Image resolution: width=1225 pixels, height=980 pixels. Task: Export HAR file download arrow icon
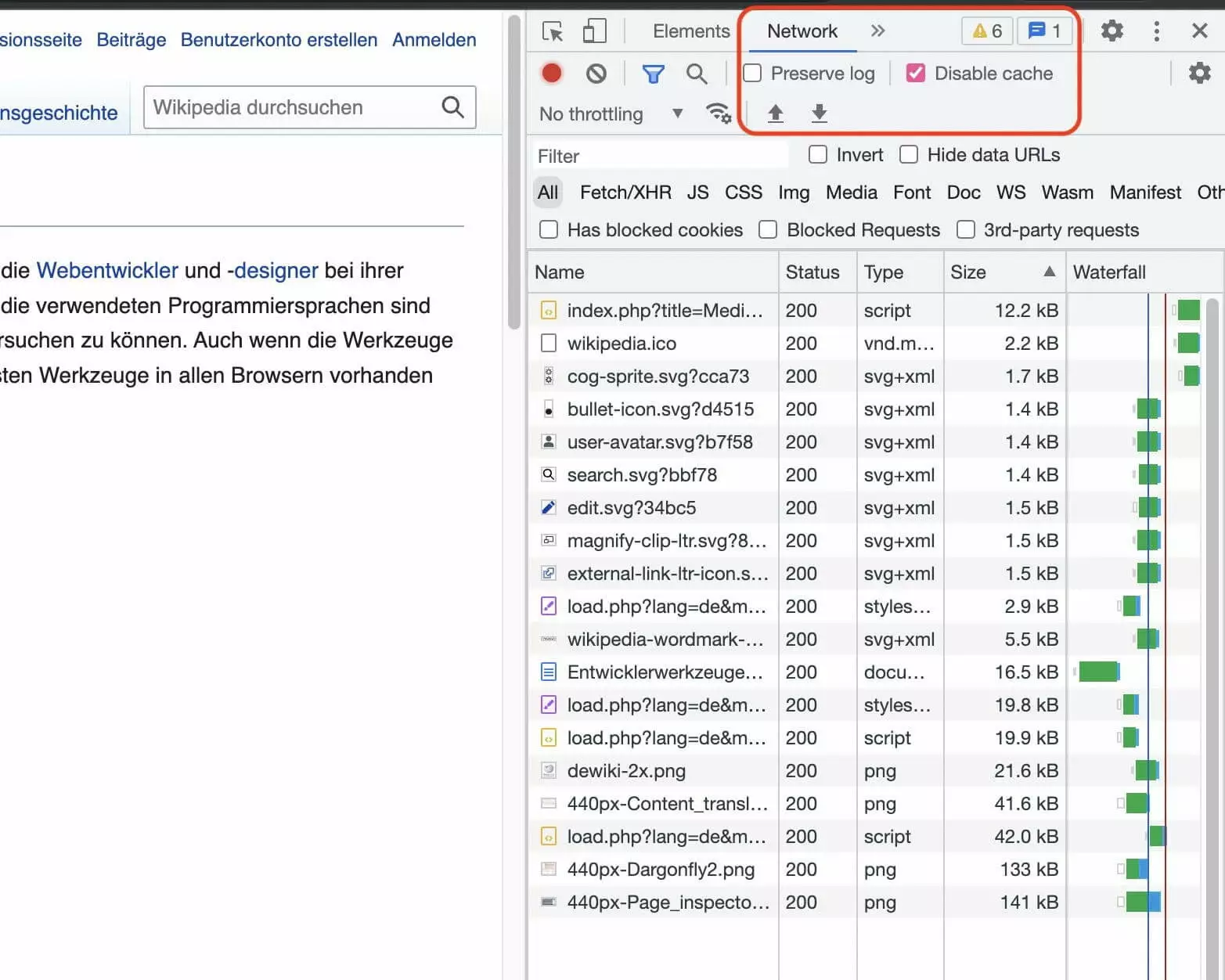click(820, 113)
